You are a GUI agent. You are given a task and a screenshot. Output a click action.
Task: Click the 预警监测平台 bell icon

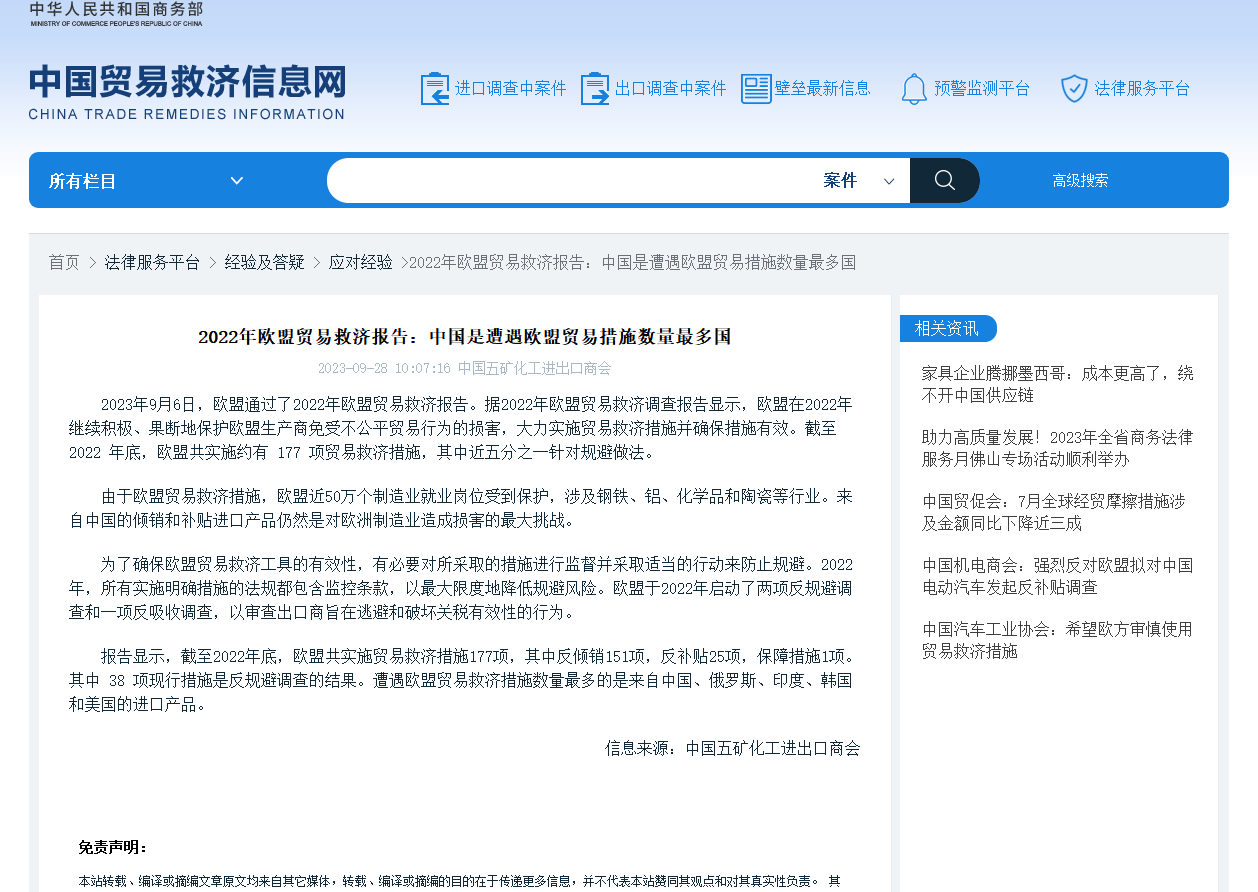914,88
